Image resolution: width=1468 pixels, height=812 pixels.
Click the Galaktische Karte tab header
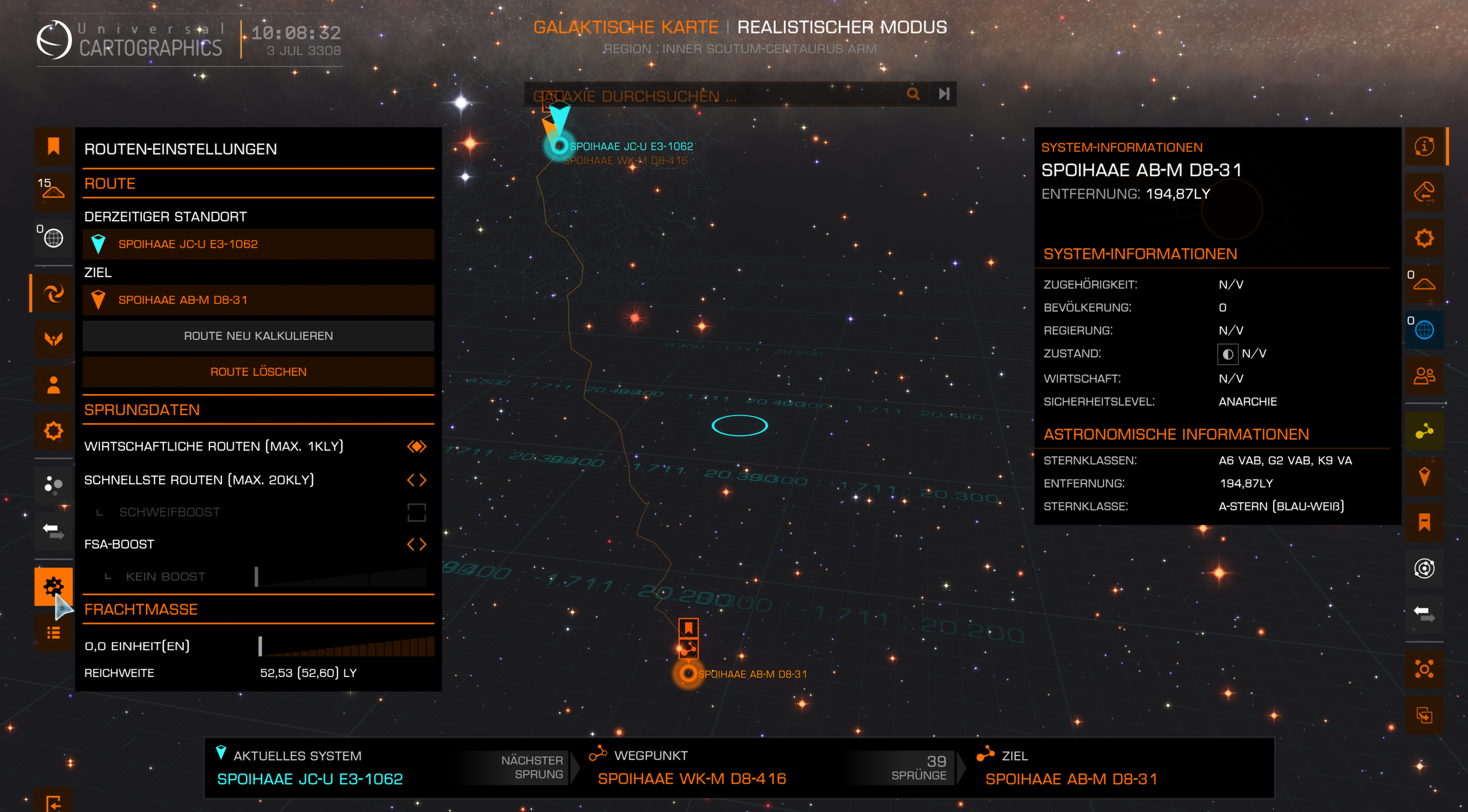626,27
